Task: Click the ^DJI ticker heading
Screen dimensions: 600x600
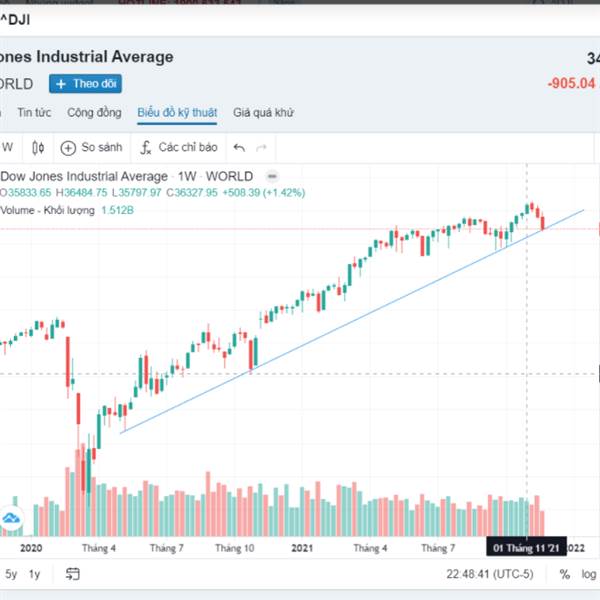Action: (x=15, y=20)
